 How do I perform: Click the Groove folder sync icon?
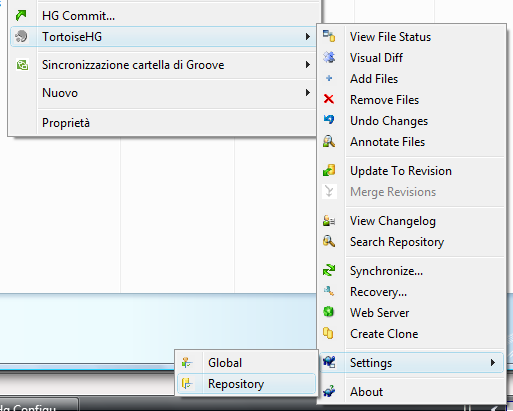coord(22,65)
